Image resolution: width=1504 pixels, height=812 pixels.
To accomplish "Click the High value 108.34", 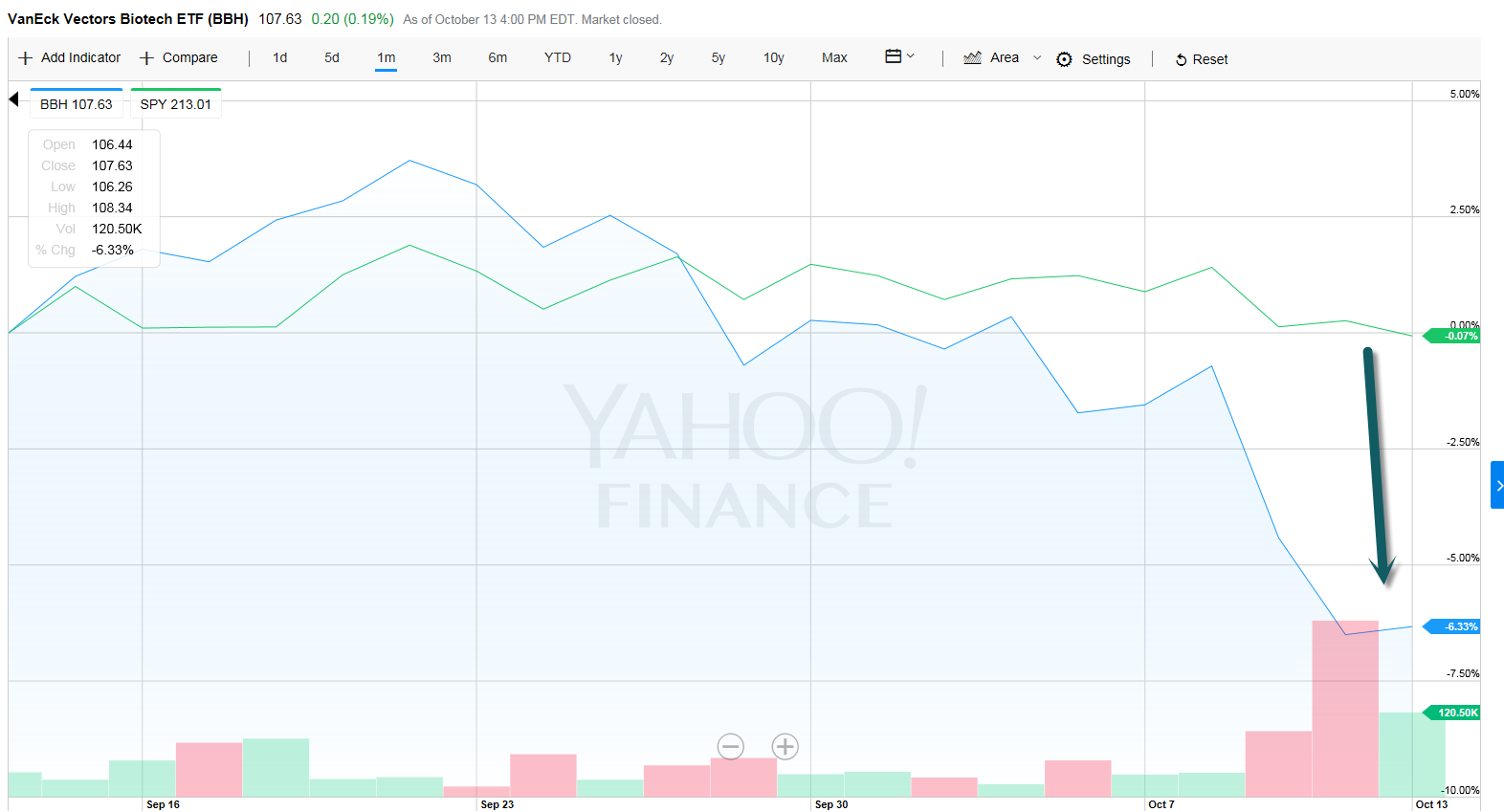I will coord(112,208).
